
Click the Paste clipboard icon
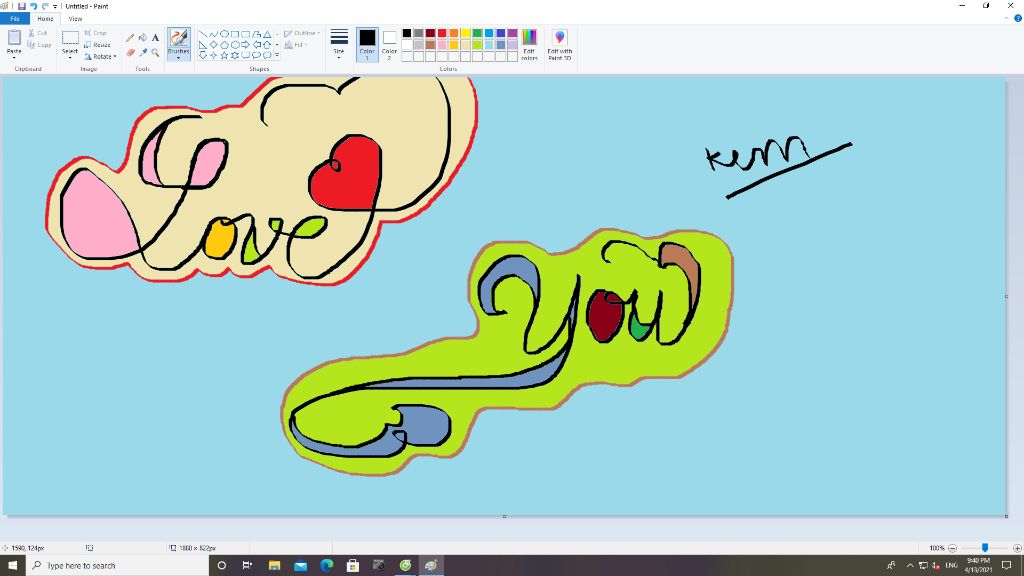[14, 37]
